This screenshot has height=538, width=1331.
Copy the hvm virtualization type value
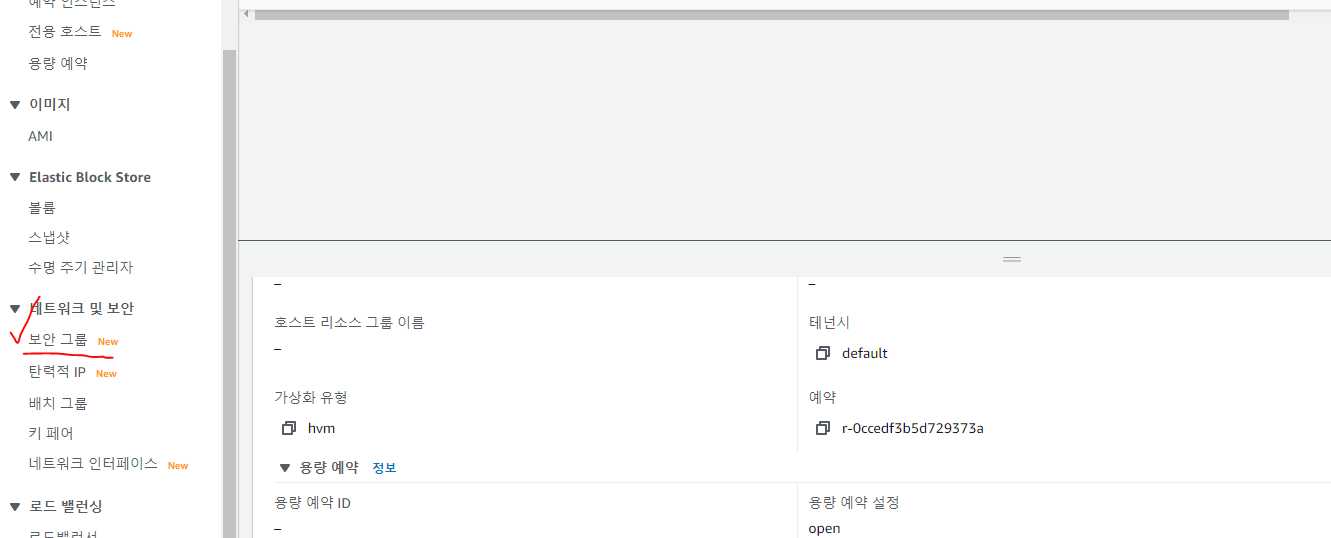coord(289,428)
